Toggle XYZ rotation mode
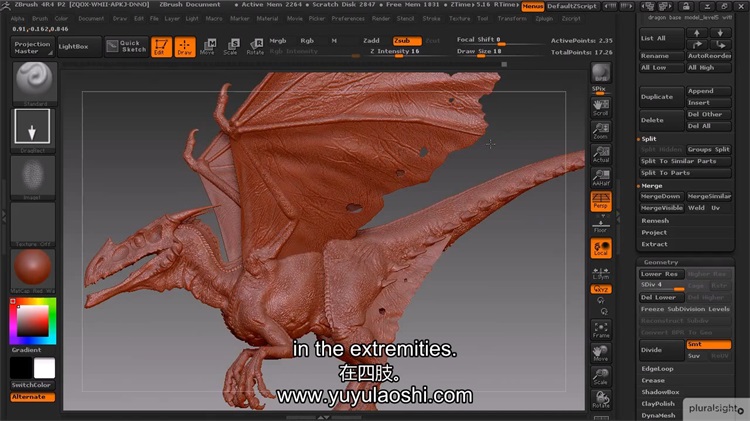Image resolution: width=750 pixels, height=421 pixels. pos(601,289)
